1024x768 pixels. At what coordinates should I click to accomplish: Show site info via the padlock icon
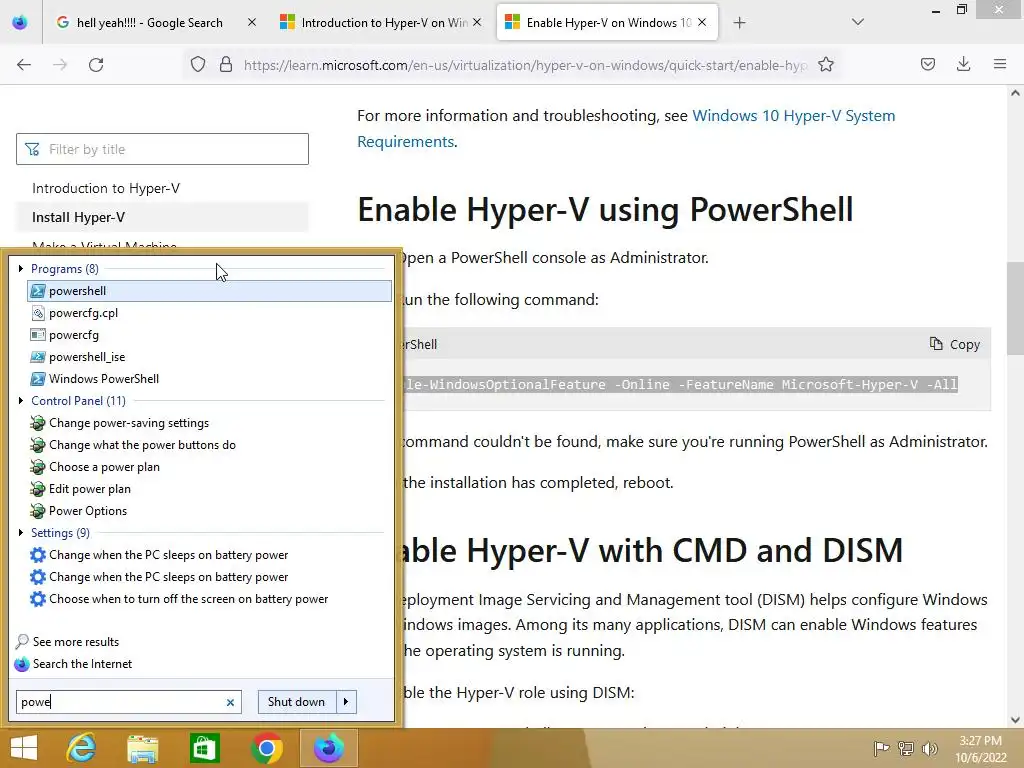pos(226,65)
